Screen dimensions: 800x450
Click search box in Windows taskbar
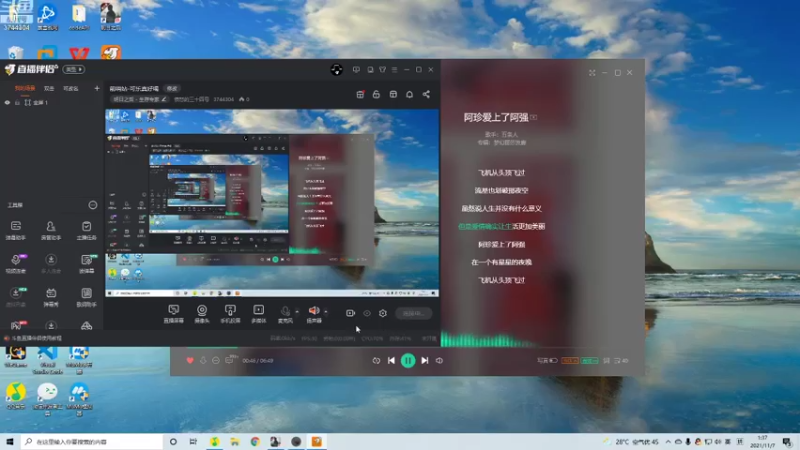(92, 442)
